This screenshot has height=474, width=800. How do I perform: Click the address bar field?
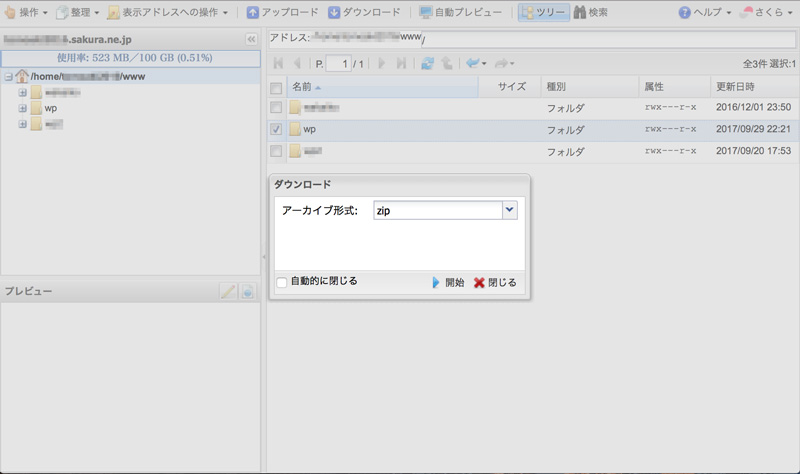(x=532, y=39)
